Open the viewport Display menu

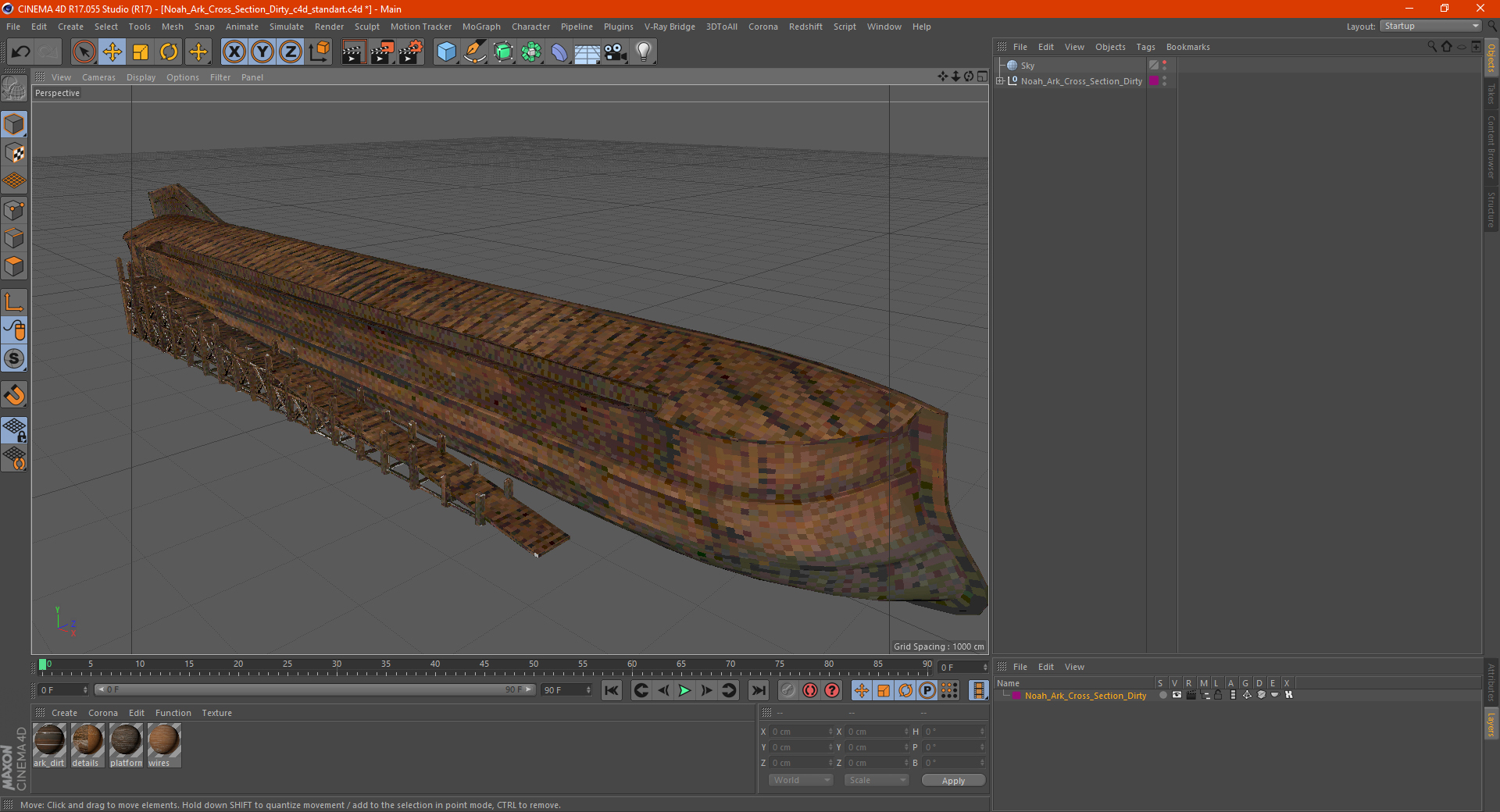[141, 77]
